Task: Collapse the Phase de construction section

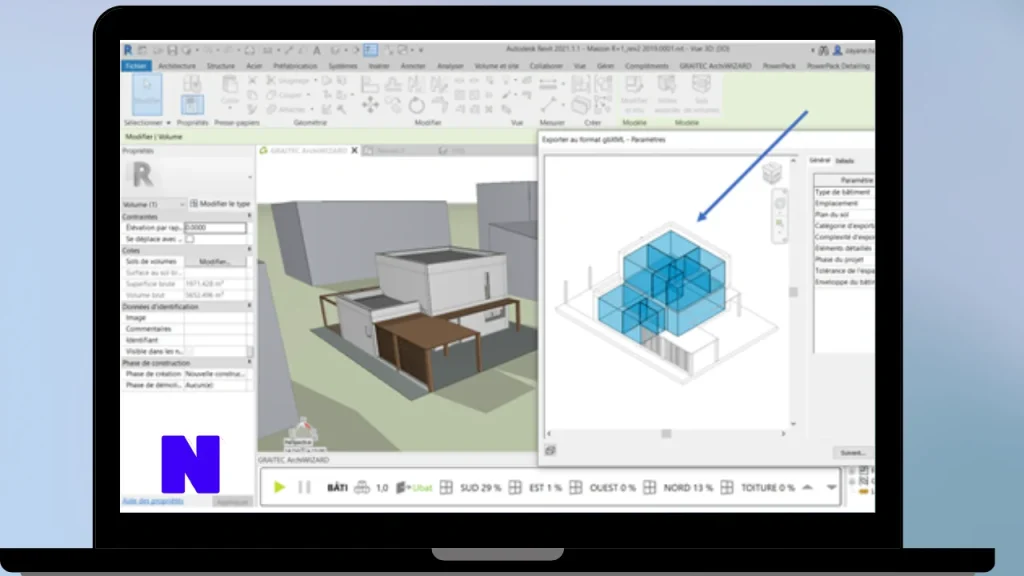Action: tap(249, 362)
